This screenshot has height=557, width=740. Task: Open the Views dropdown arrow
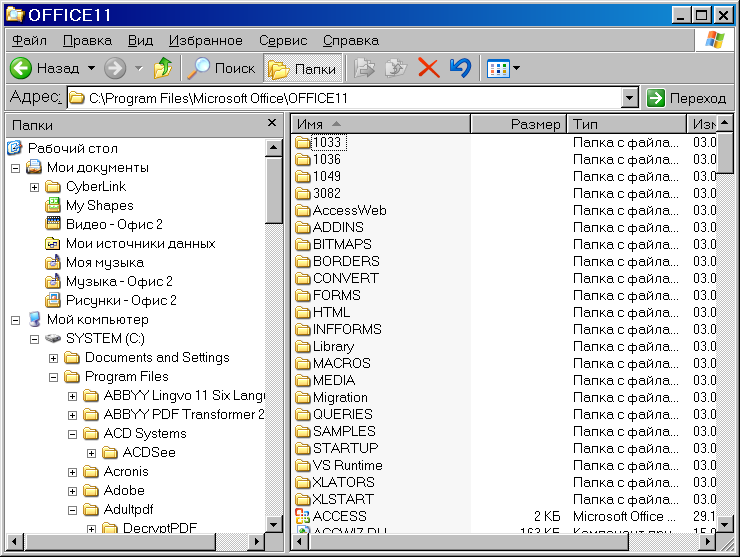pos(516,69)
